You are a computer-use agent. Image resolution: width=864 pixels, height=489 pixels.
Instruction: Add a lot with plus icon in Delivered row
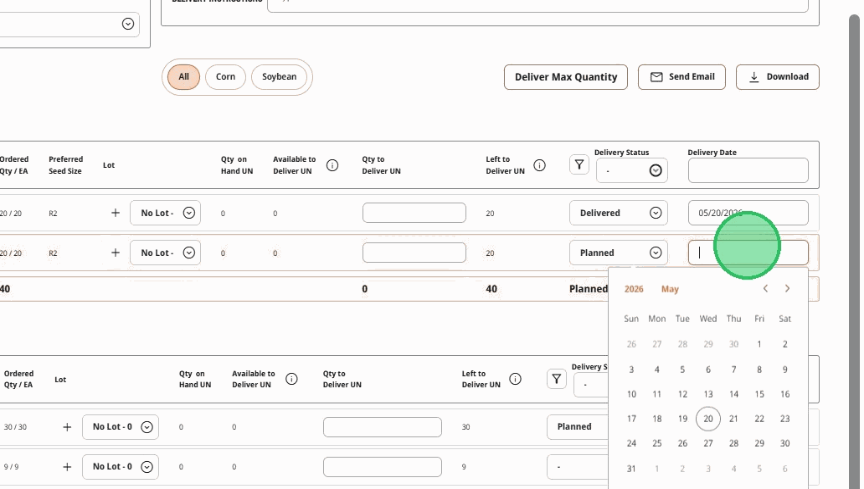tap(115, 213)
